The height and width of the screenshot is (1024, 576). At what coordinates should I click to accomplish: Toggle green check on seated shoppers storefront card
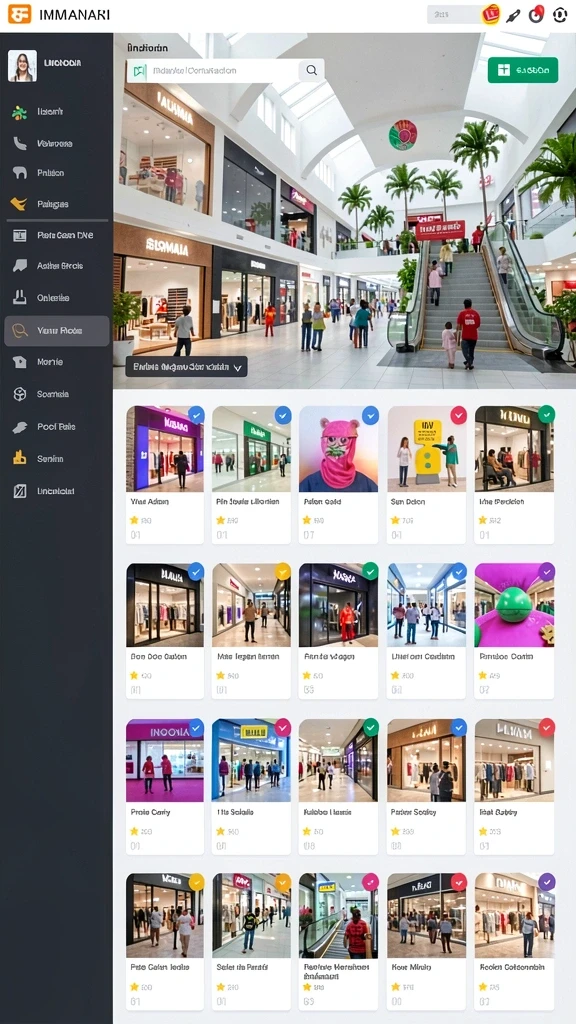point(546,414)
